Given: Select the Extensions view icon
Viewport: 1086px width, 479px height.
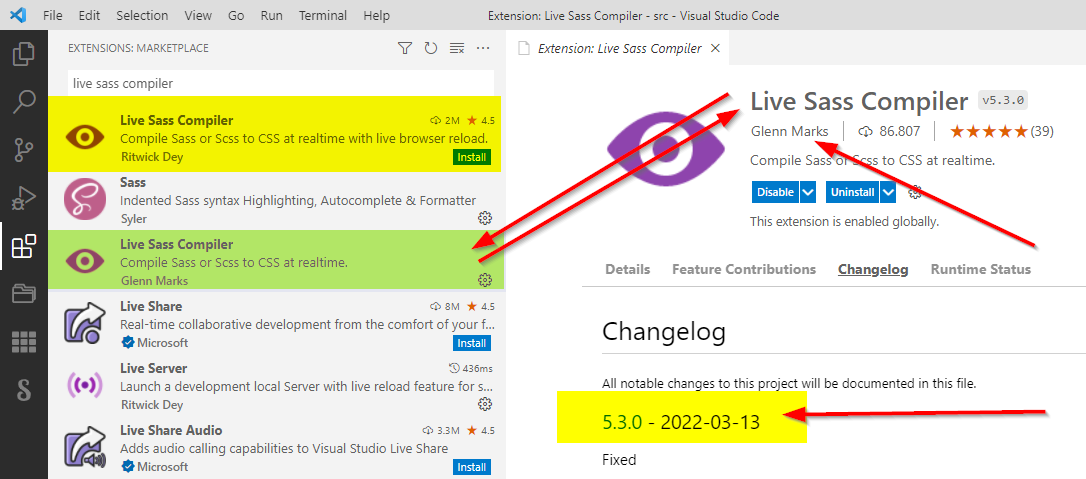Looking at the screenshot, I should [x=24, y=246].
